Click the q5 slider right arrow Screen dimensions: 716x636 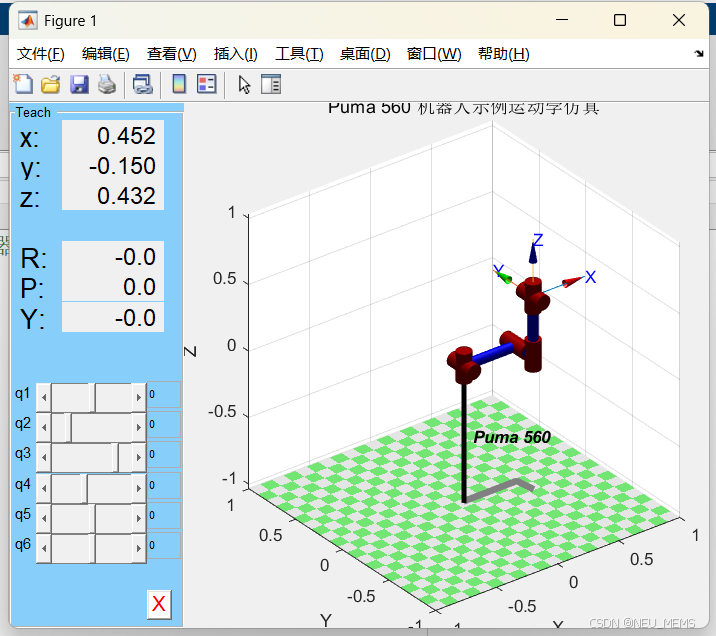[x=139, y=518]
